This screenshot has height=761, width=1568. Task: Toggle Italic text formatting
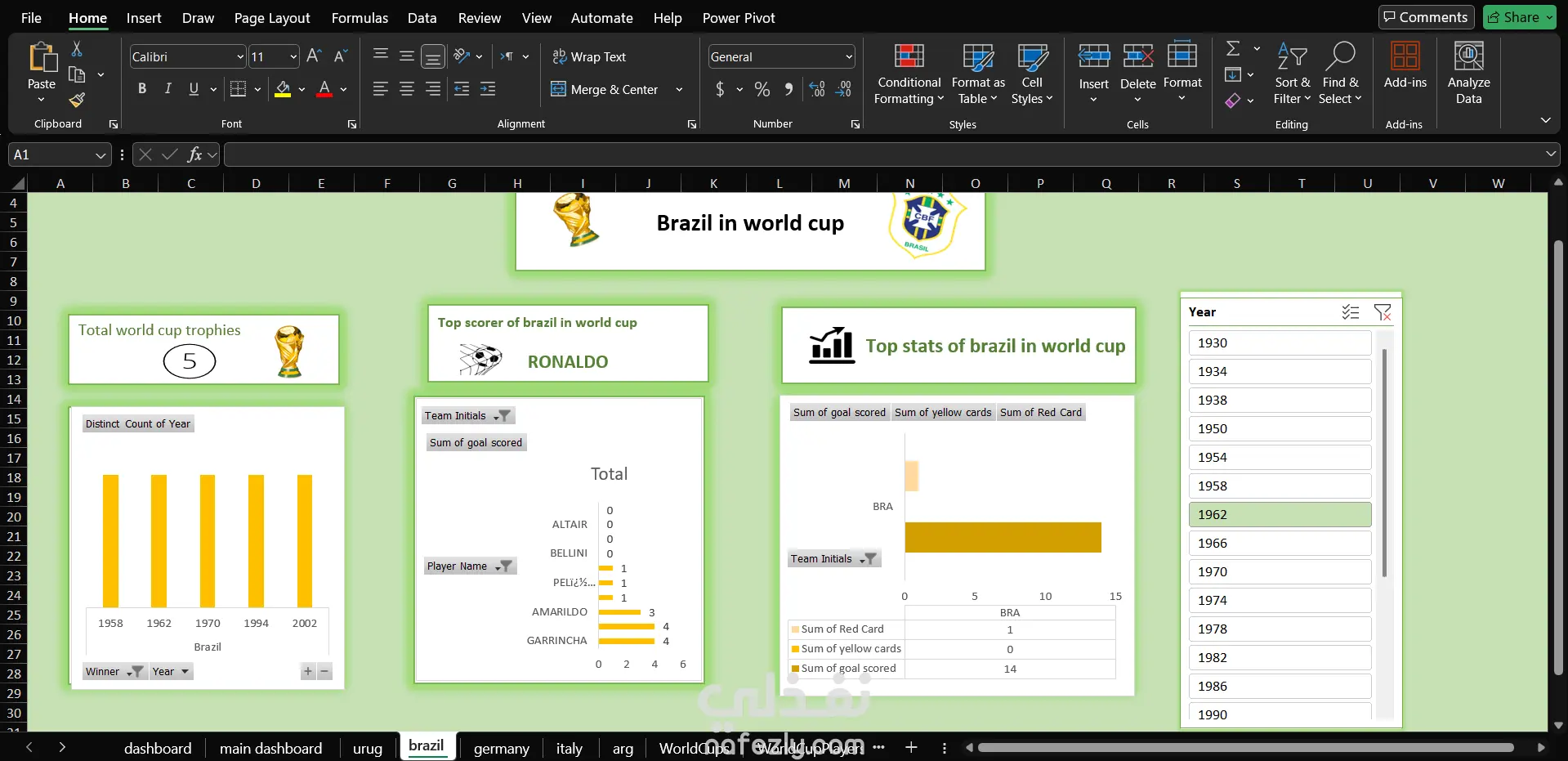168,89
